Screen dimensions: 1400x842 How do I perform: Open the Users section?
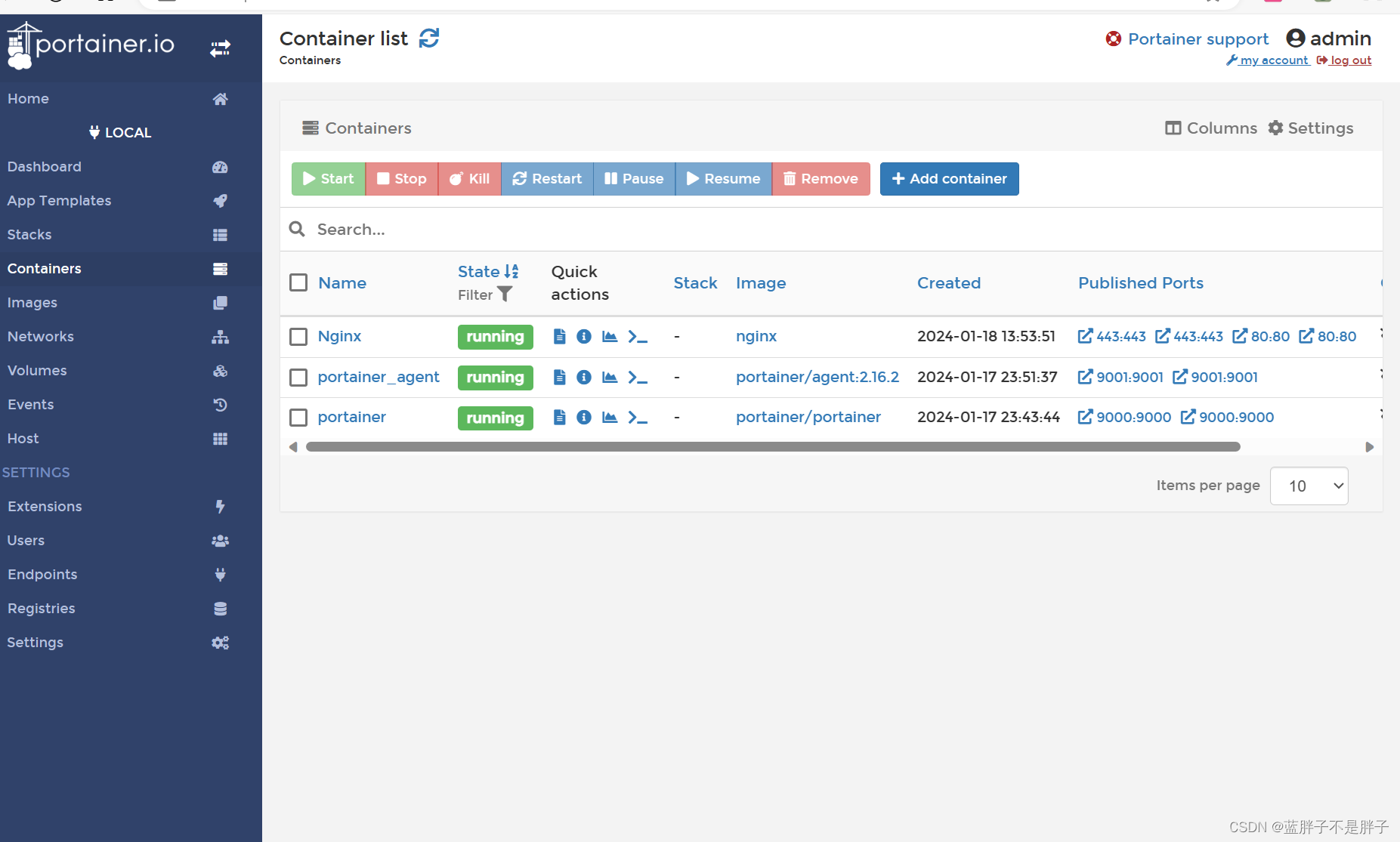[x=131, y=541]
